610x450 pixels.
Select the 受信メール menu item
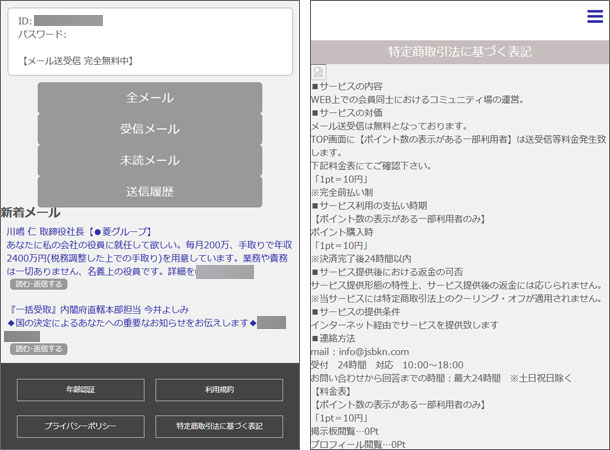click(150, 129)
